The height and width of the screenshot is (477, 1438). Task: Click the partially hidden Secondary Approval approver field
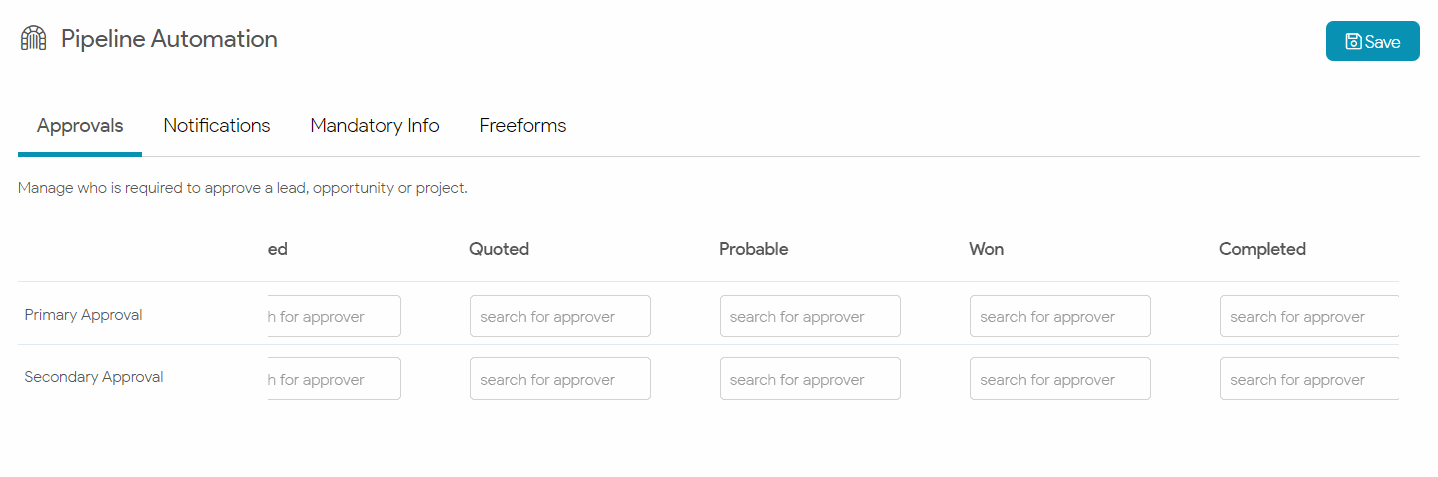(334, 379)
